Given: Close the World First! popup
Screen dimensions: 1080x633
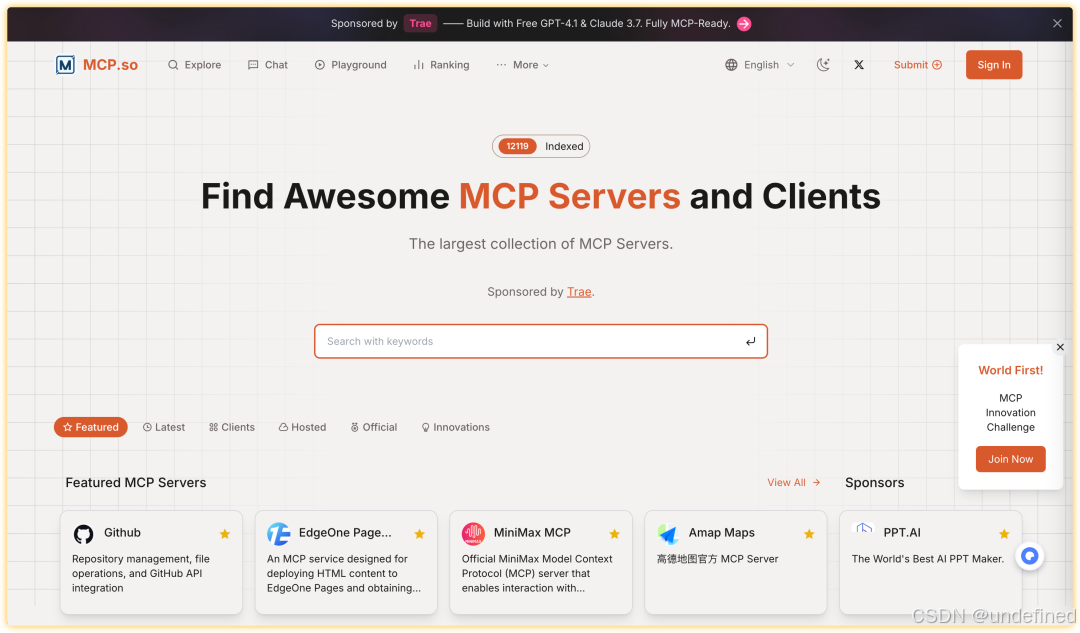Looking at the screenshot, I should point(1061,347).
